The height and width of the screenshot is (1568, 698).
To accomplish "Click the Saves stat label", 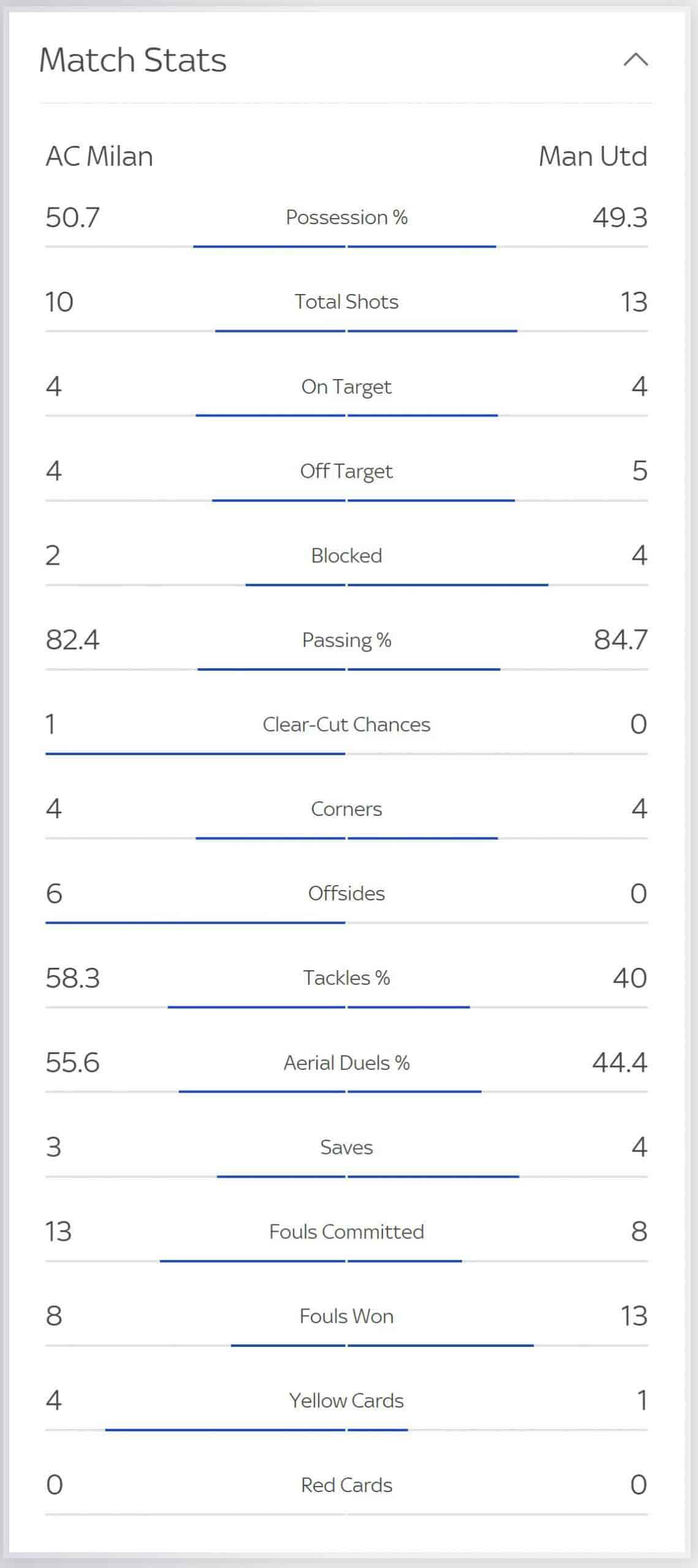I will (x=346, y=1147).
